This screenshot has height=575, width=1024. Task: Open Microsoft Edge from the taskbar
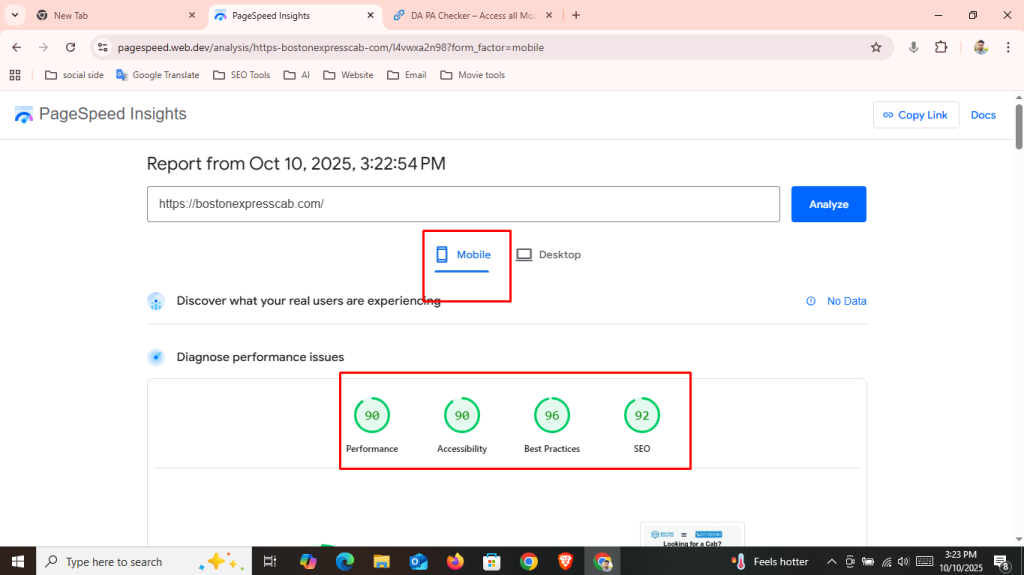point(345,561)
